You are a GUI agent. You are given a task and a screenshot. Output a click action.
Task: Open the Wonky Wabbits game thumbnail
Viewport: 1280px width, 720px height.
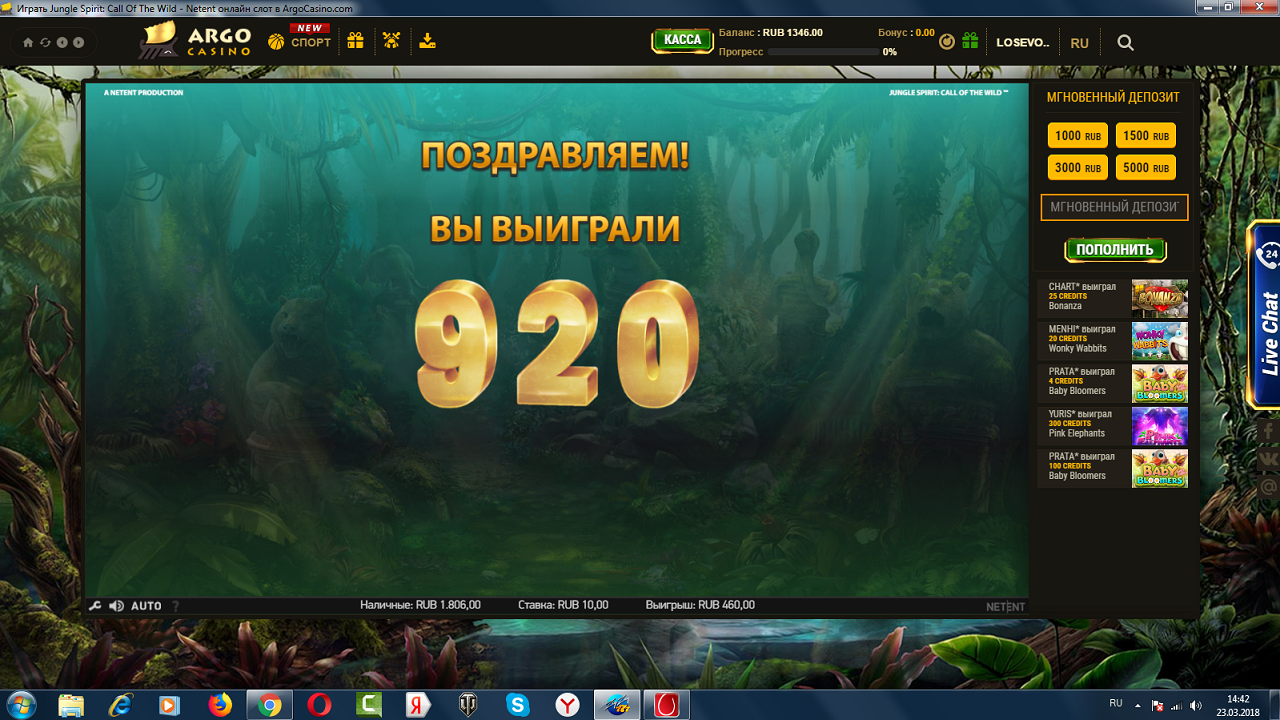[x=1159, y=341]
